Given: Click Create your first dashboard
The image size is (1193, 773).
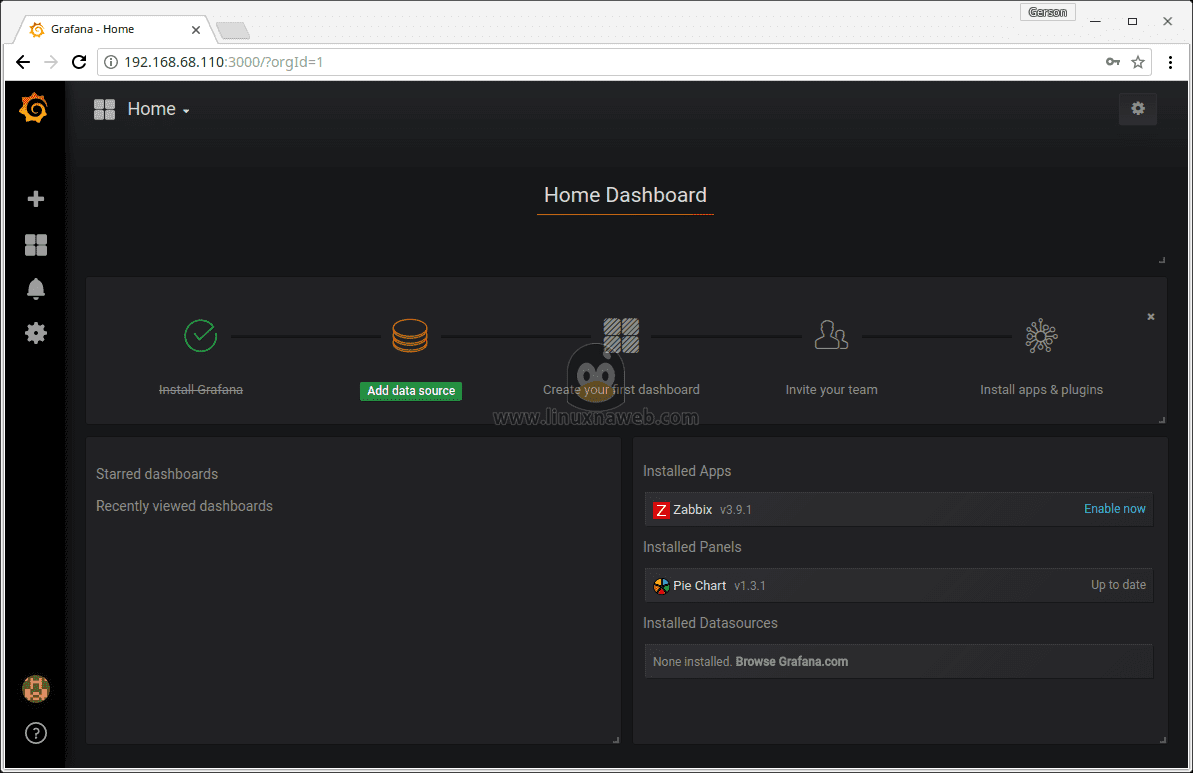Looking at the screenshot, I should tap(621, 390).
